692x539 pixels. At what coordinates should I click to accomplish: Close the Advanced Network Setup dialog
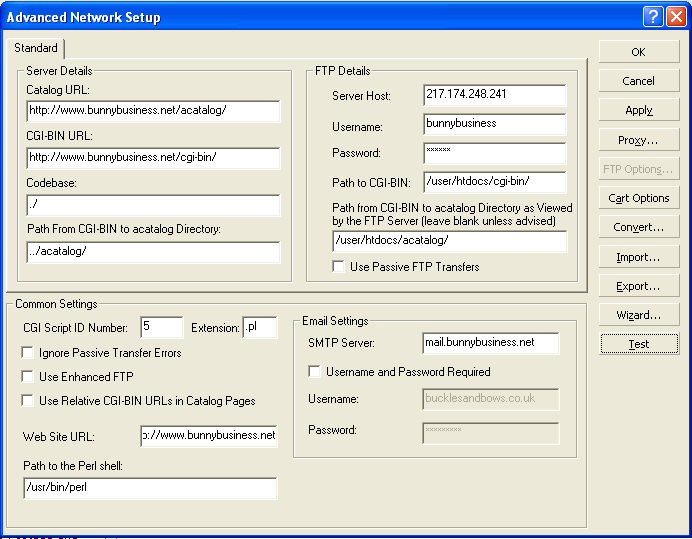pos(677,17)
